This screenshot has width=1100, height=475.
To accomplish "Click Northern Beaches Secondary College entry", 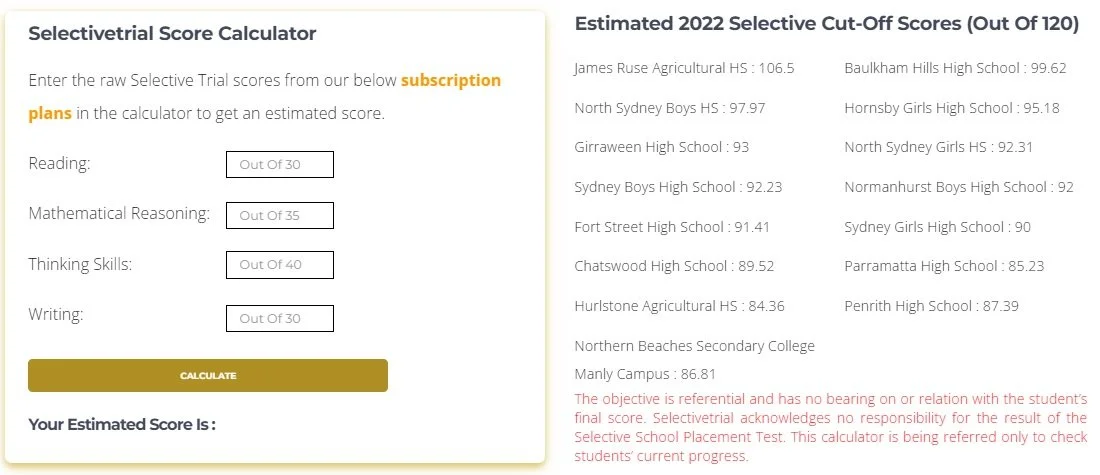I will [x=695, y=360].
